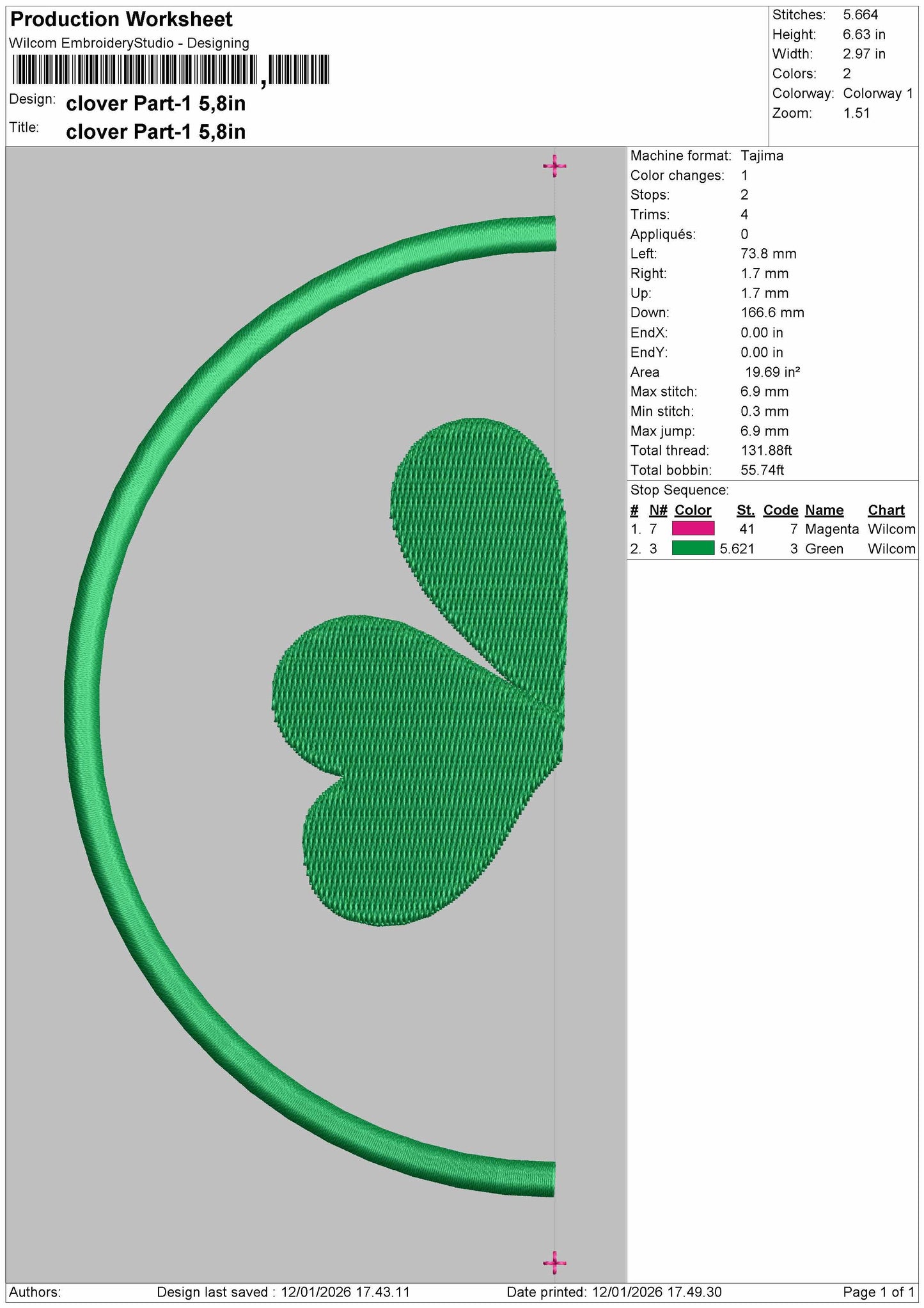Click the 'N#' column header
924x1308 pixels.
pyautogui.click(x=658, y=510)
